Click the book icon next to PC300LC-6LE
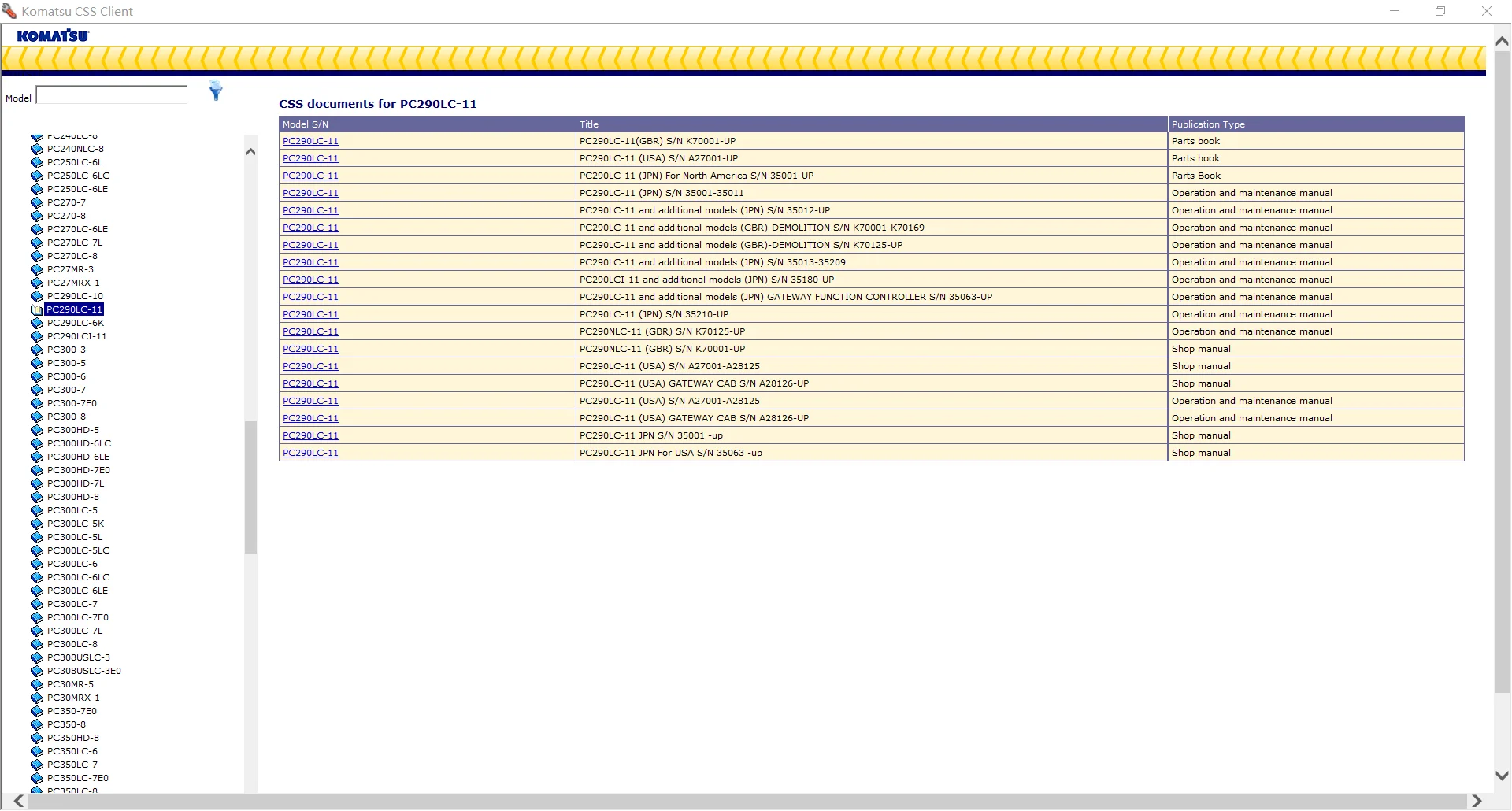This screenshot has width=1512, height=811. pos(36,591)
